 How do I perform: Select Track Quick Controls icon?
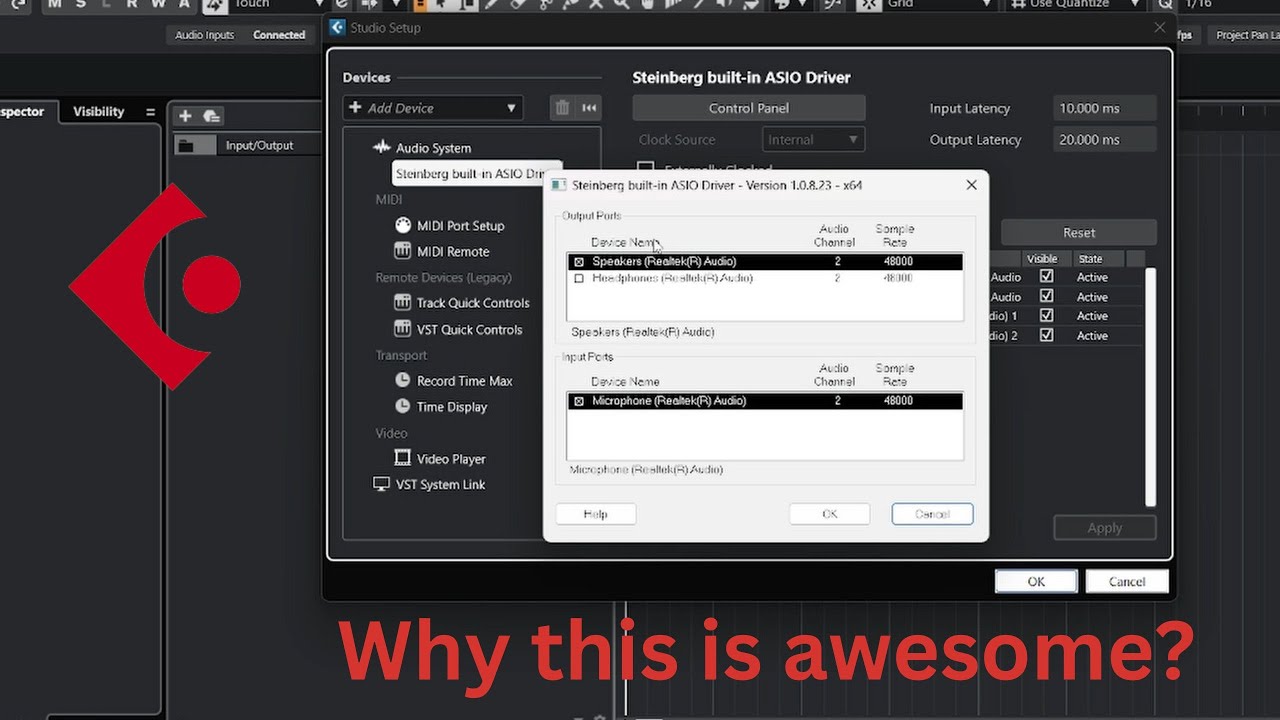click(x=402, y=302)
